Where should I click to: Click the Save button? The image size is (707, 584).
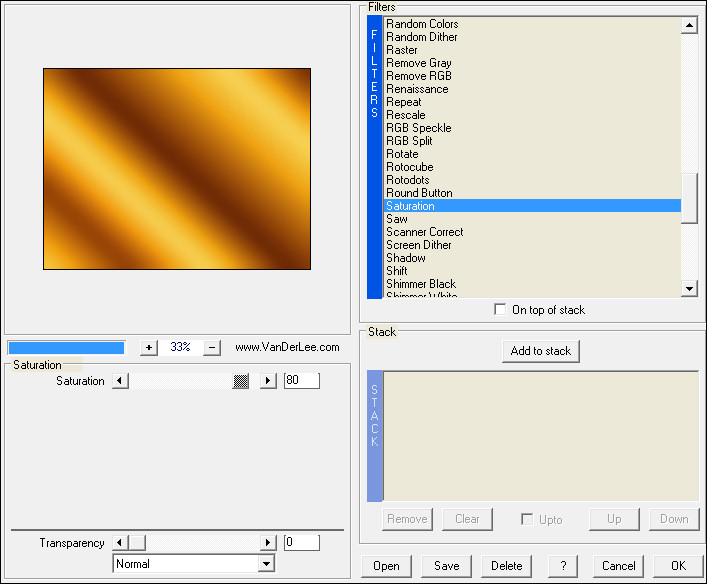pyautogui.click(x=446, y=566)
